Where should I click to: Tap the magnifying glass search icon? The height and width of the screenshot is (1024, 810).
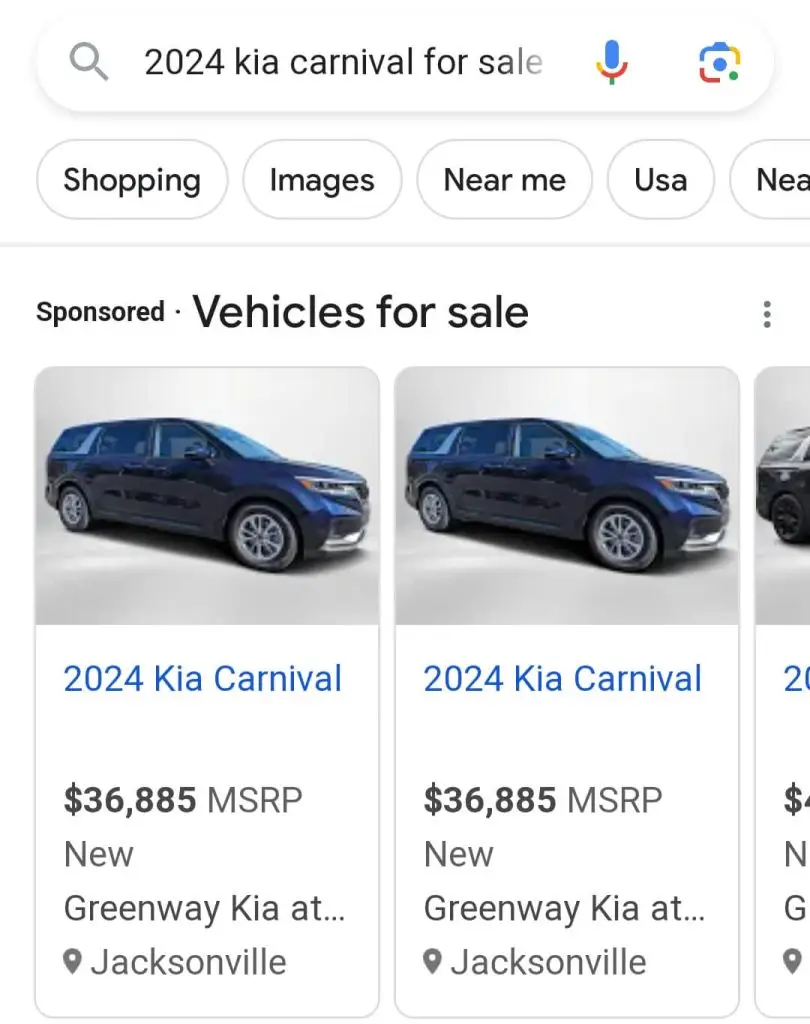(88, 63)
